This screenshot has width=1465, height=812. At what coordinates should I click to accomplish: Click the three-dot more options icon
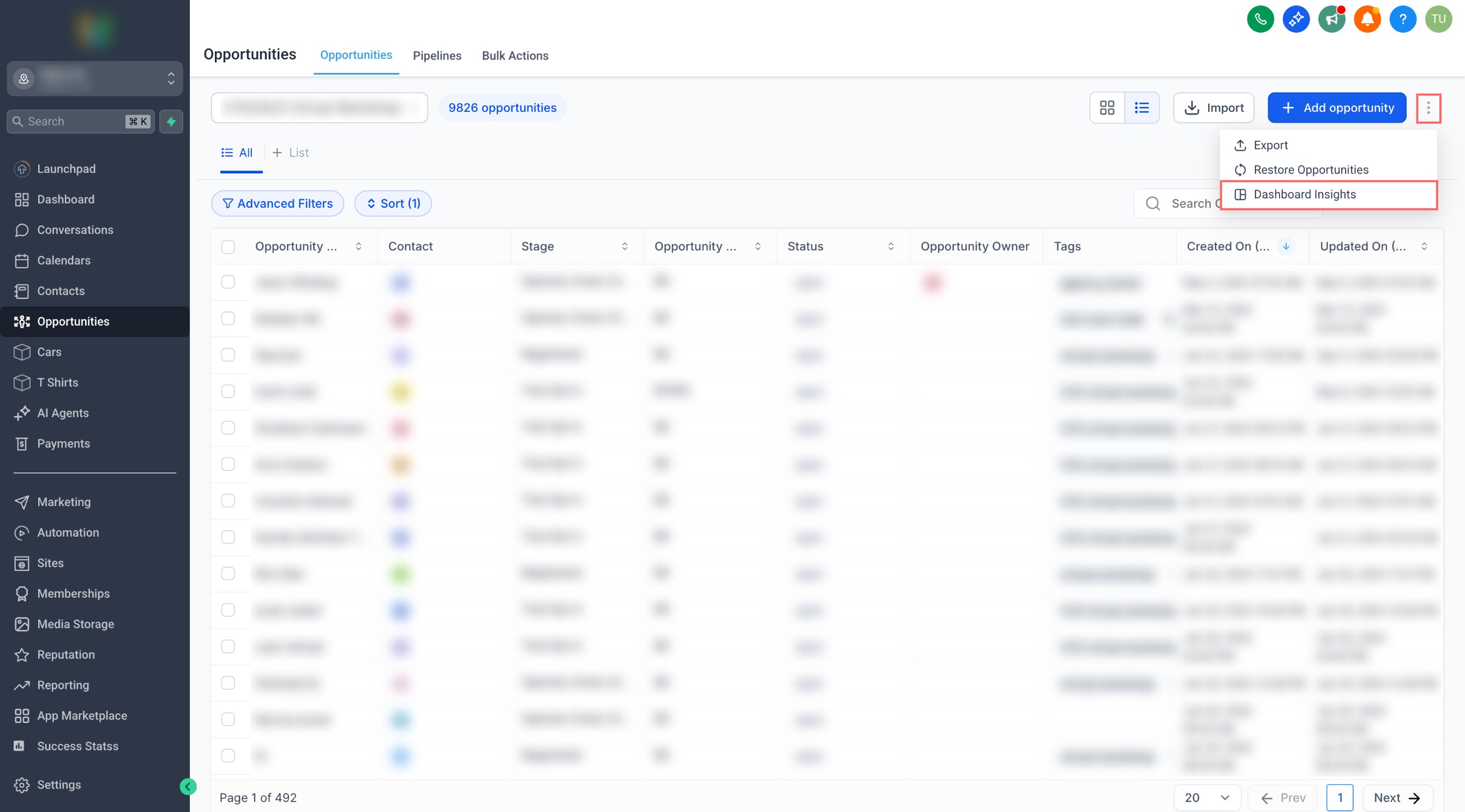click(x=1427, y=107)
